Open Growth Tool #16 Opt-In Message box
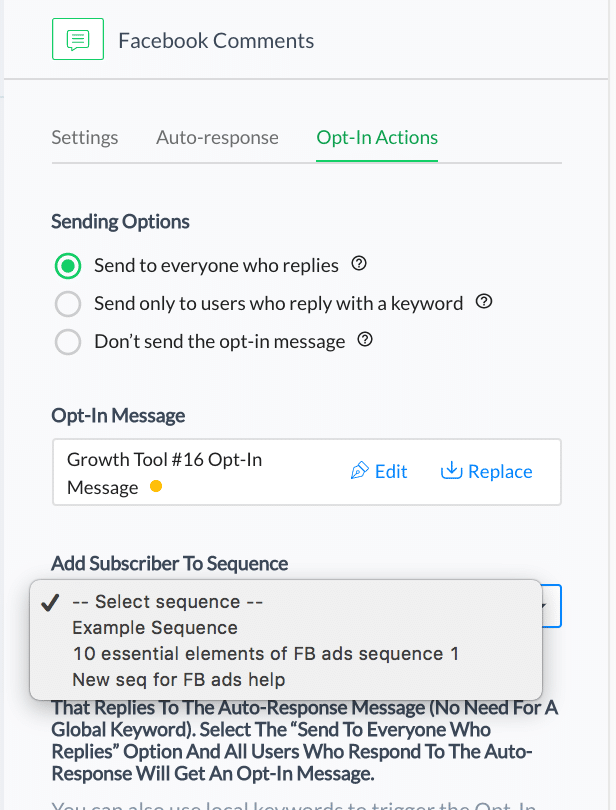The width and height of the screenshot is (616, 810). coord(307,472)
